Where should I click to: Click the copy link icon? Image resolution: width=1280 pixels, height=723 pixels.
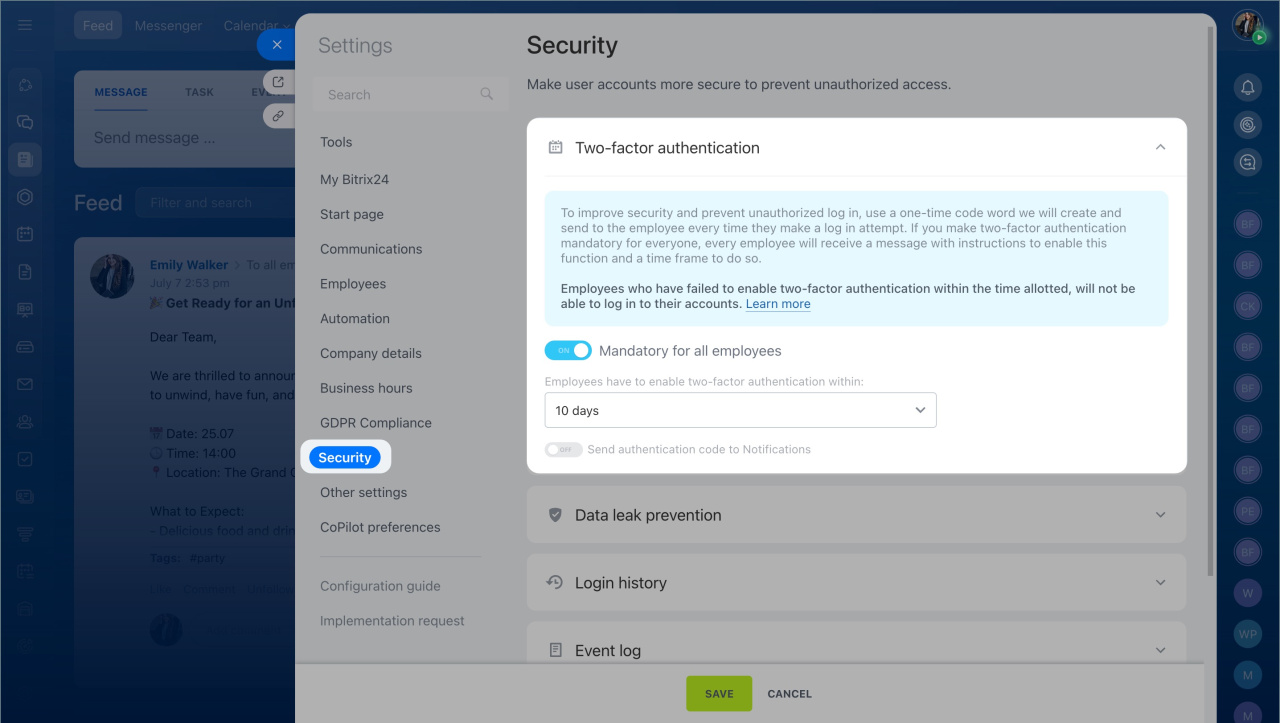(278, 116)
